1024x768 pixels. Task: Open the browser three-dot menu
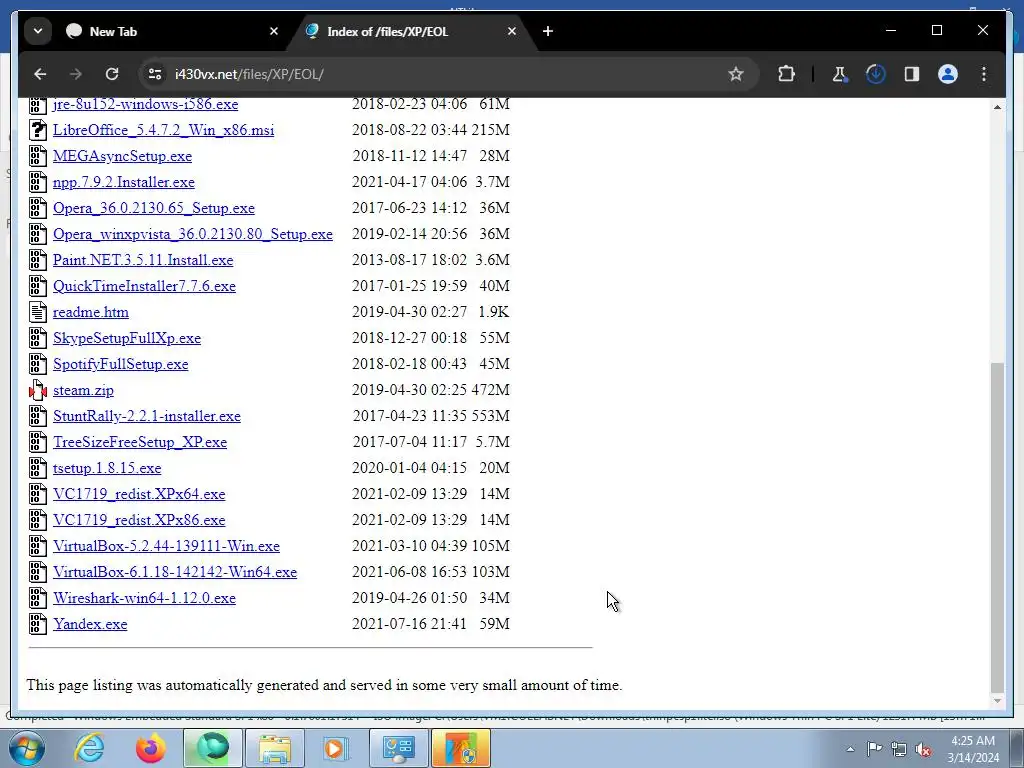[984, 74]
